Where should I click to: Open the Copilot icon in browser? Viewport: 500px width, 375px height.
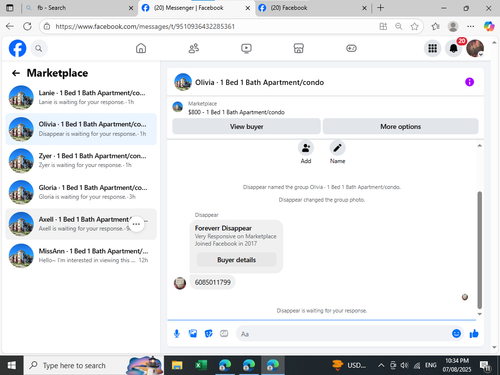pyautogui.click(x=489, y=26)
